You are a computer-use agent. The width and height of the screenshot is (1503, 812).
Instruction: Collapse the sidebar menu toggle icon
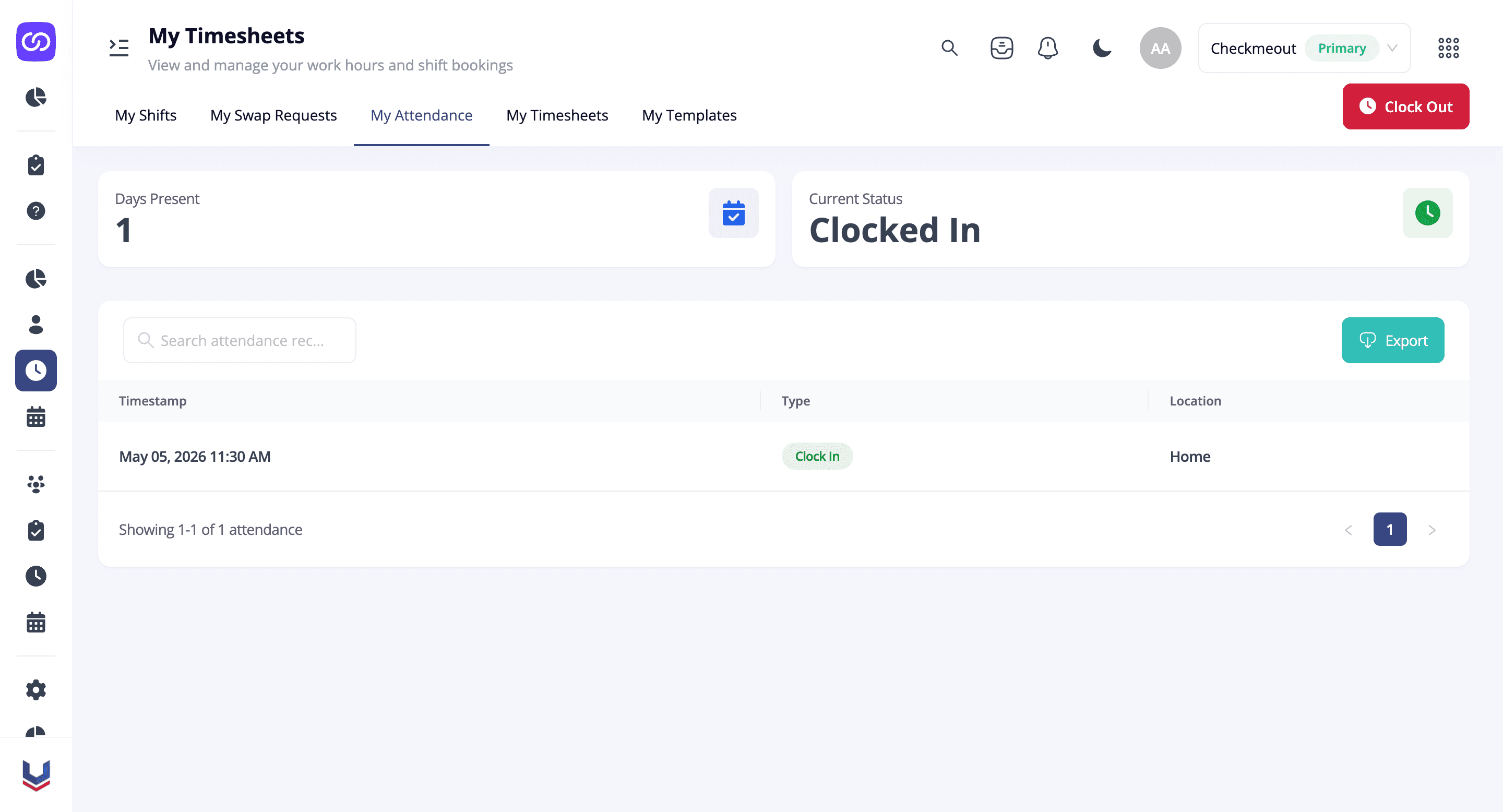click(x=119, y=48)
